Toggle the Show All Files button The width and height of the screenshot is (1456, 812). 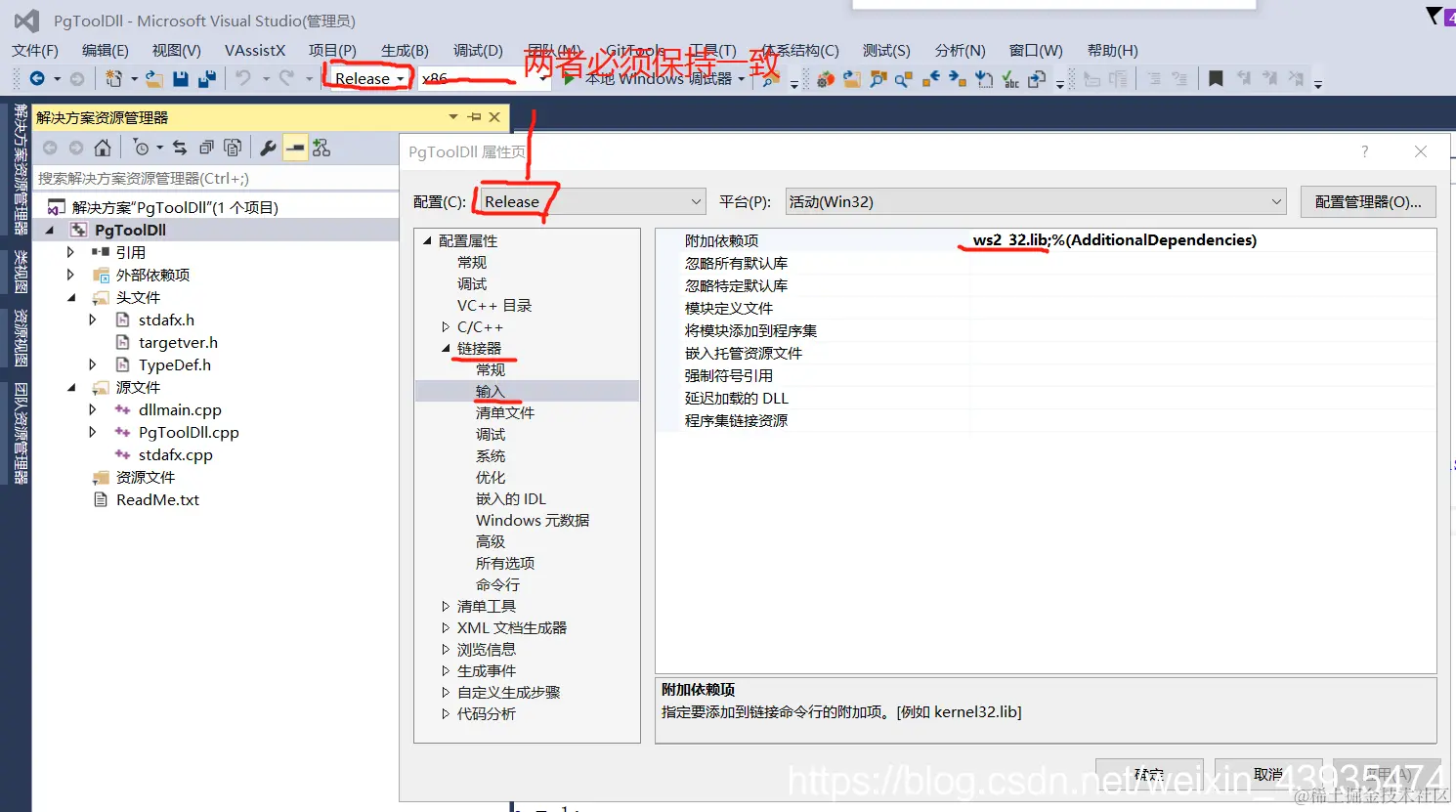232,147
